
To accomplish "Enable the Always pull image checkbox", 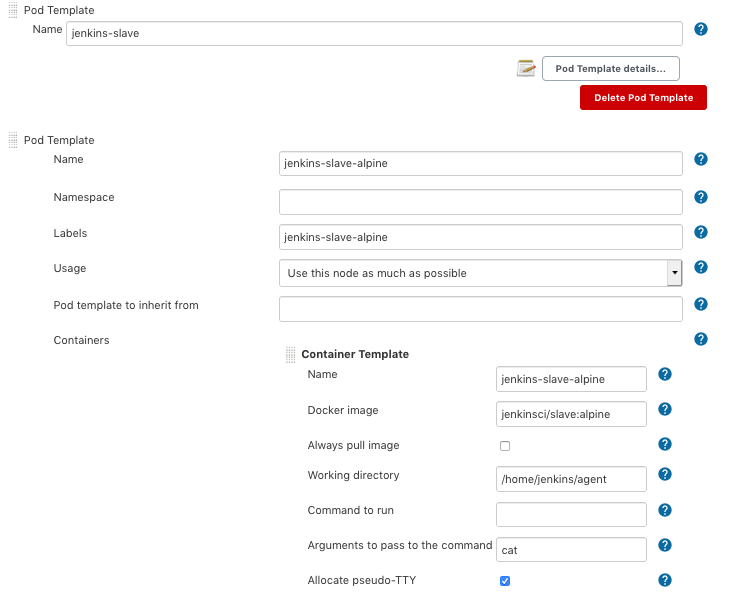I will pyautogui.click(x=505, y=446).
